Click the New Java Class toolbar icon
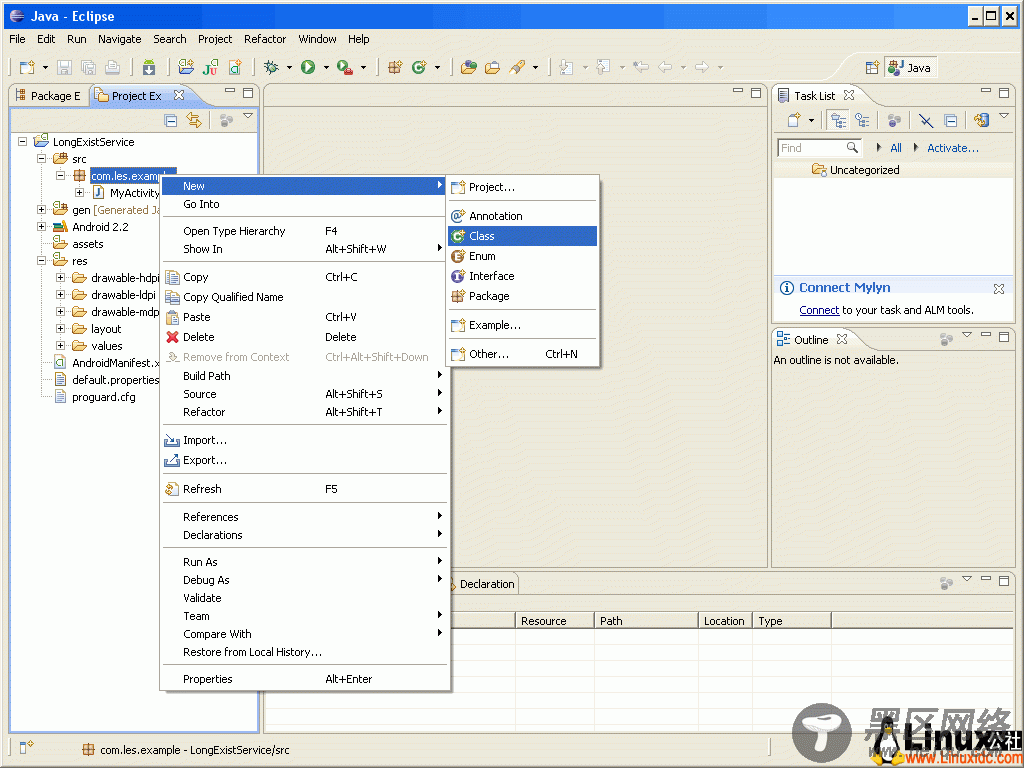Screen dimensions: 1024x768 tap(419, 67)
